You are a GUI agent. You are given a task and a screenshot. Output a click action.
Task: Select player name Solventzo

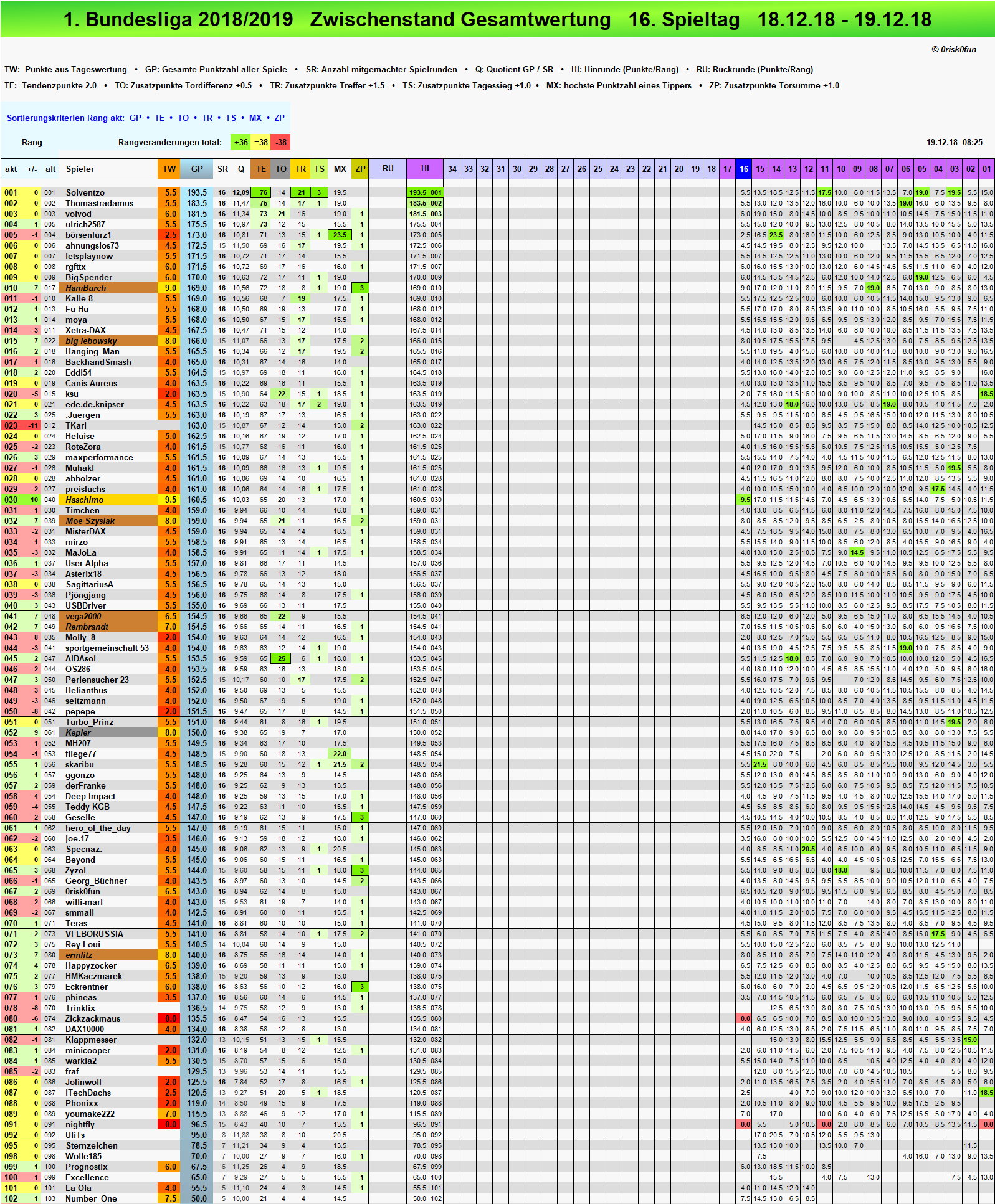tap(85, 192)
